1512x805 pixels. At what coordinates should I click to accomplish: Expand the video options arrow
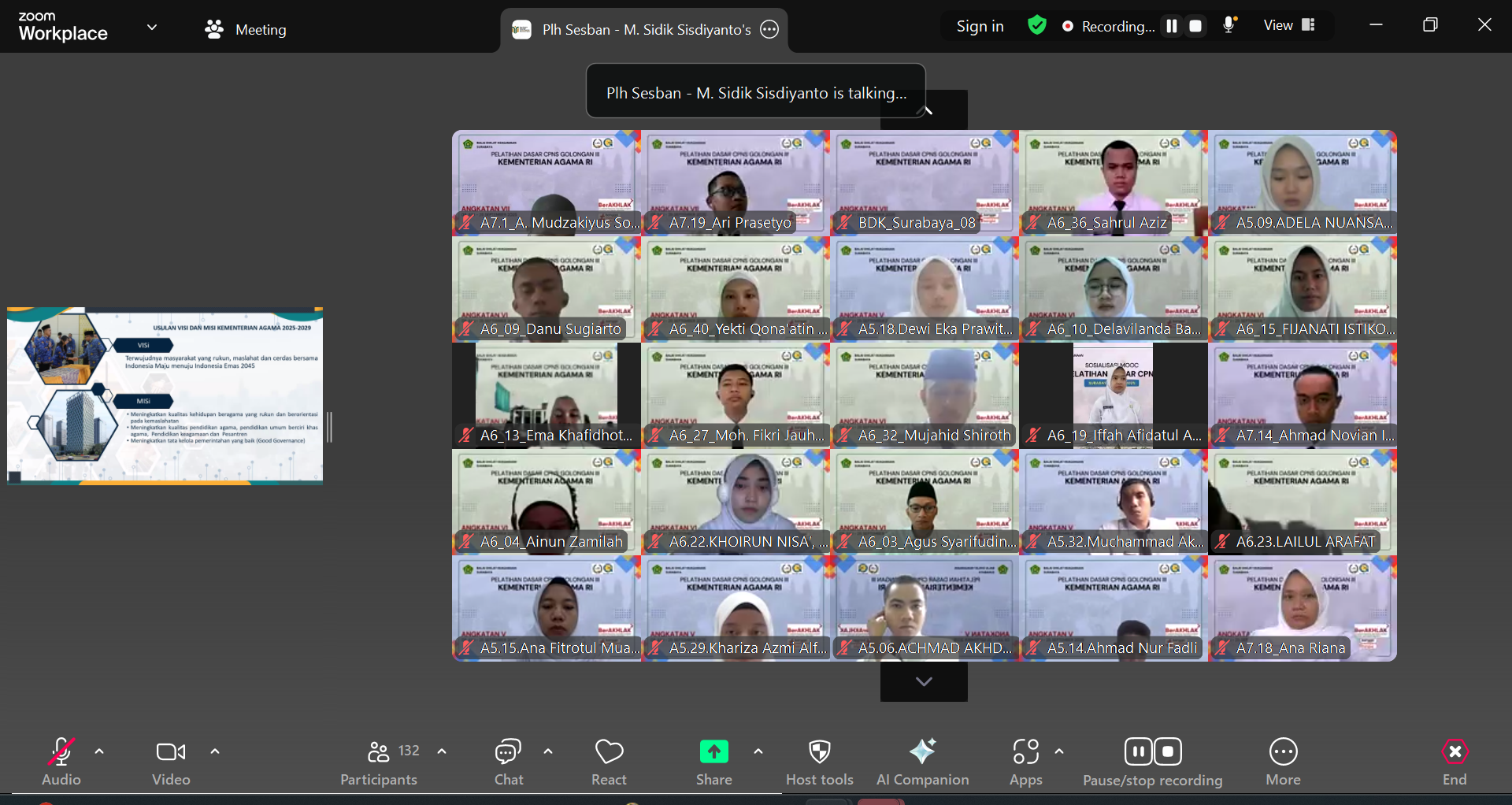[215, 751]
